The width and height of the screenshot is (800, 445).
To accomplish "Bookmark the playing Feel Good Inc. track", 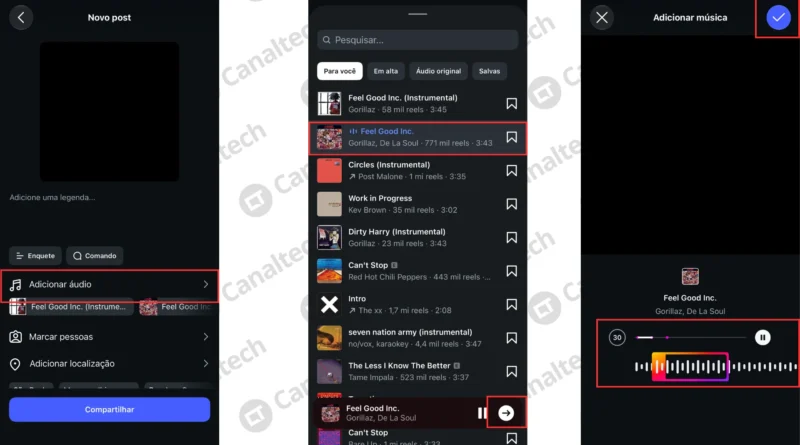I will [511, 137].
